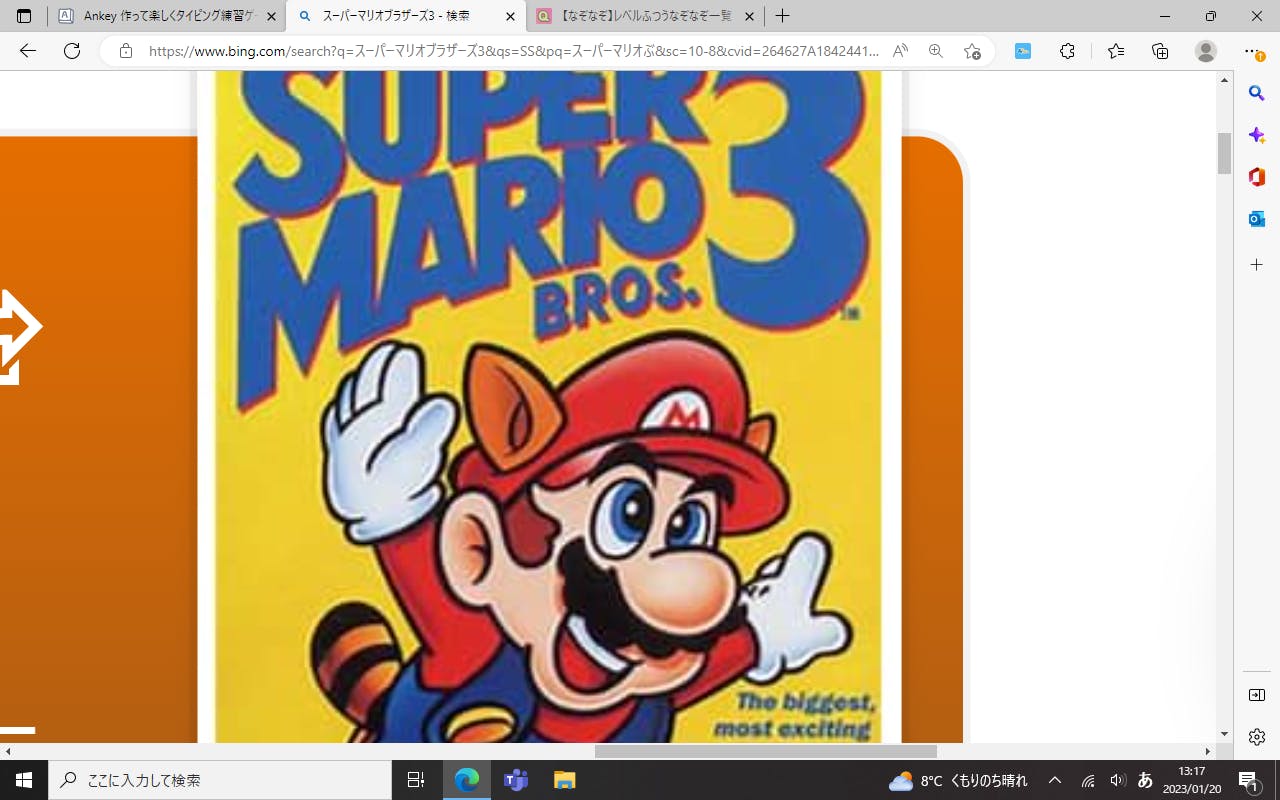Open Microsoft 365 from the Edge sidebar

coord(1257,177)
